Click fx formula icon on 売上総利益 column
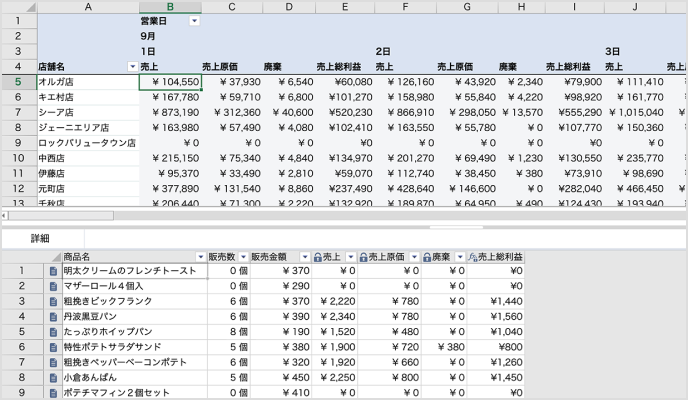Image resolution: width=688 pixels, height=400 pixels. pos(472,257)
